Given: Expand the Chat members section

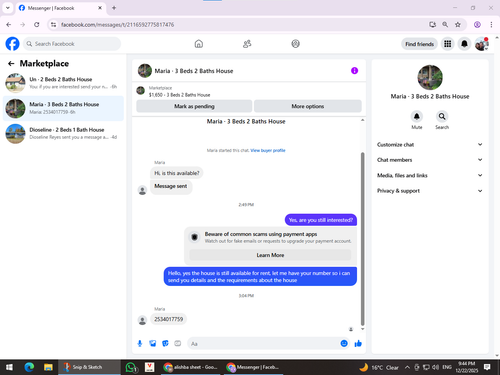Looking at the screenshot, I should [x=430, y=160].
